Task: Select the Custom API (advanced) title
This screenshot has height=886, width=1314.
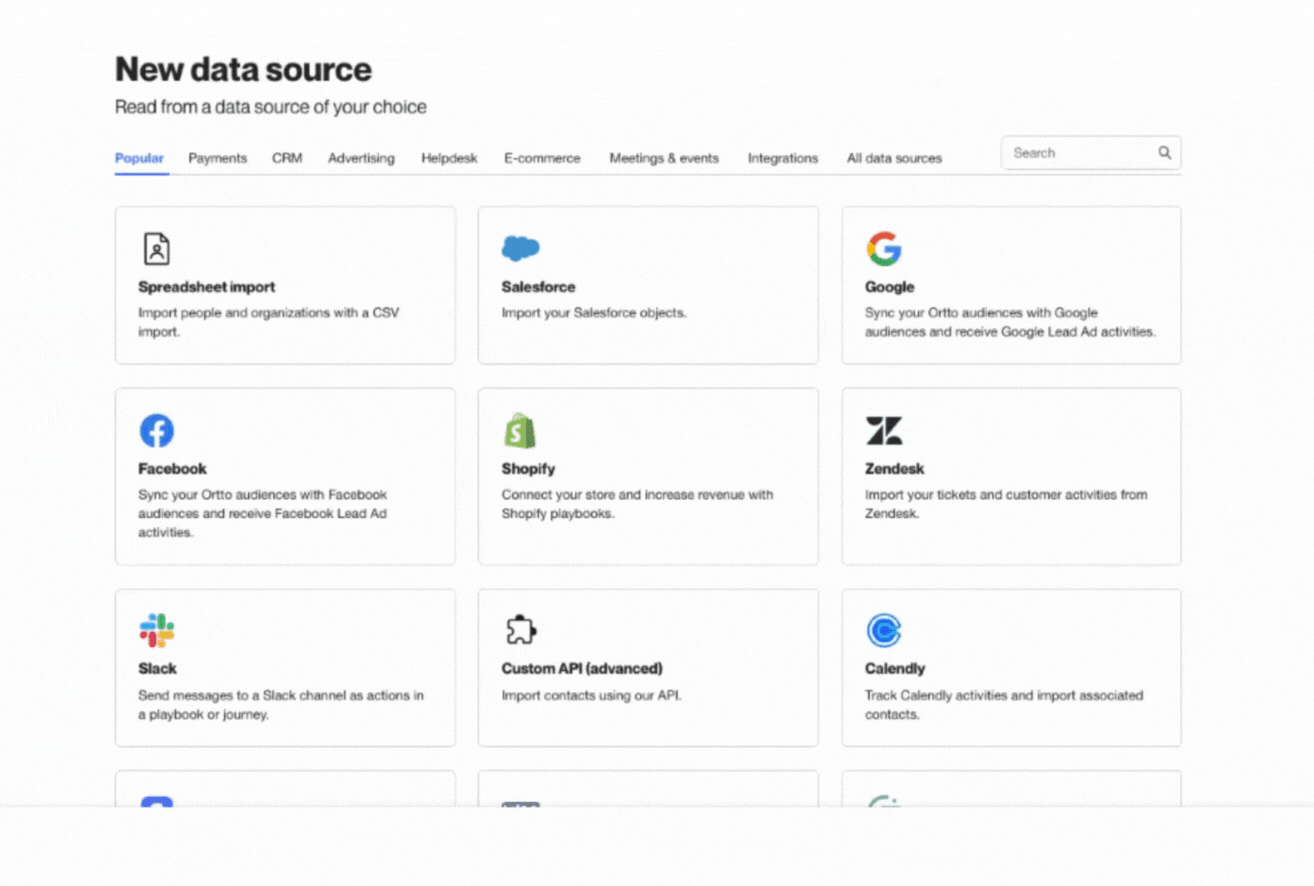Action: tap(582, 669)
